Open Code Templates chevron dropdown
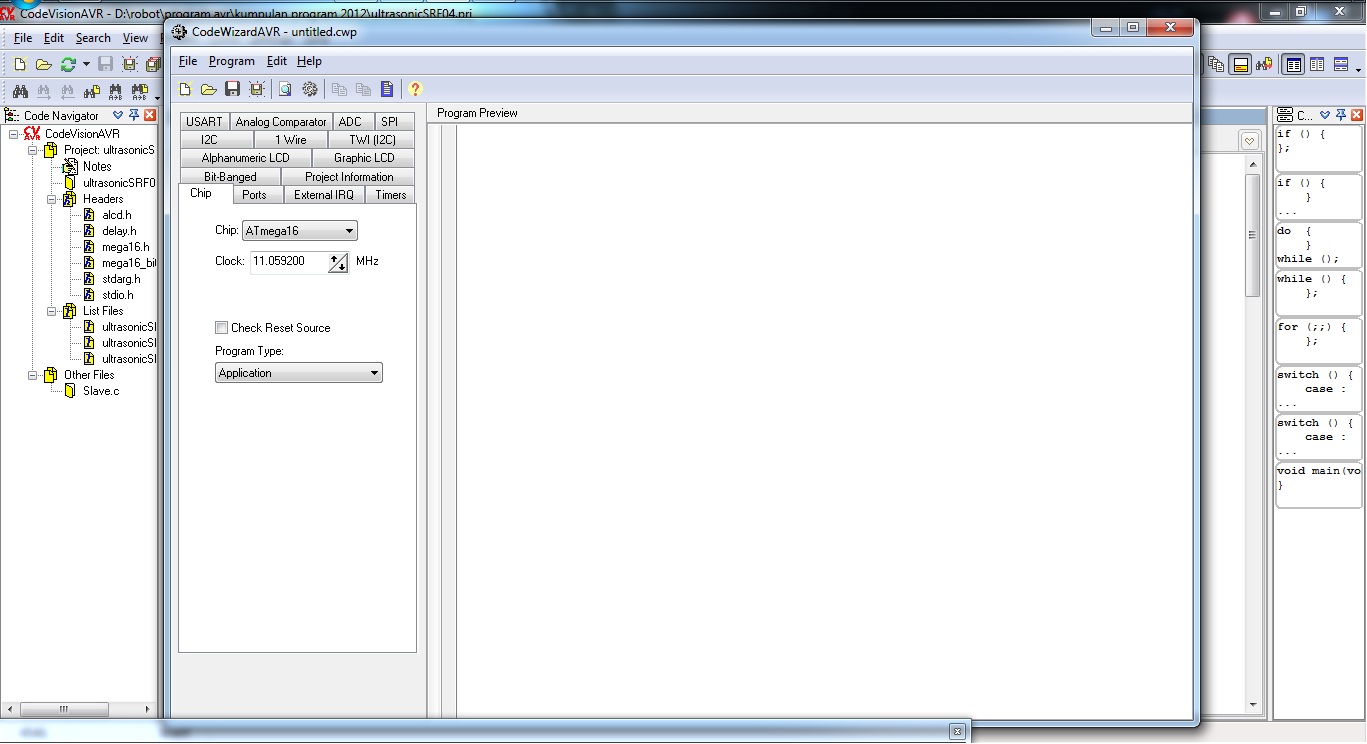1367x744 pixels. pyautogui.click(x=1326, y=115)
